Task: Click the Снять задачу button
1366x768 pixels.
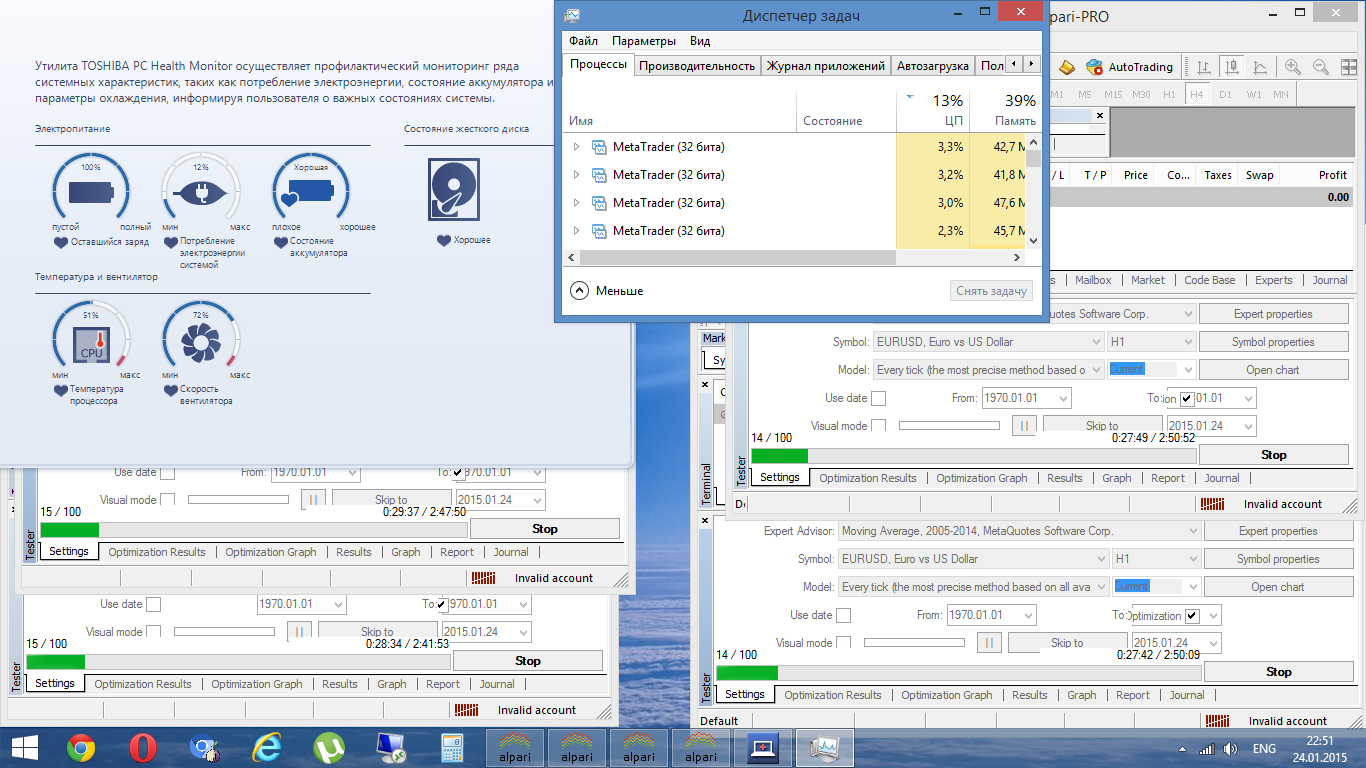Action: click(991, 291)
